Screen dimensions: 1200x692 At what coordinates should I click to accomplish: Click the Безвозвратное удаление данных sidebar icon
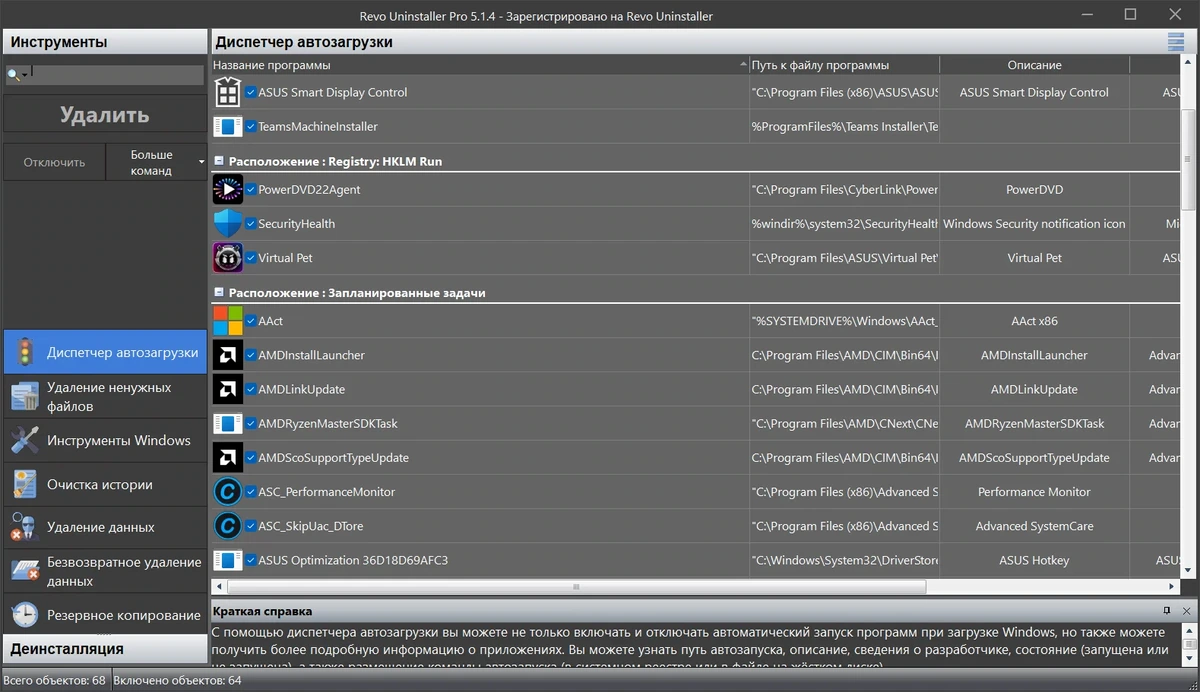[x=24, y=571]
